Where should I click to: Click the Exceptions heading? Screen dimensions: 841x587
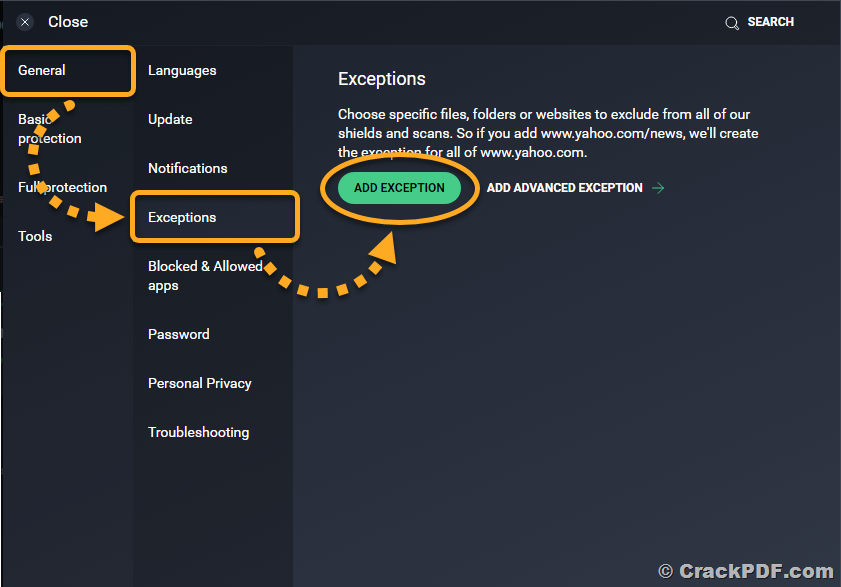point(381,79)
